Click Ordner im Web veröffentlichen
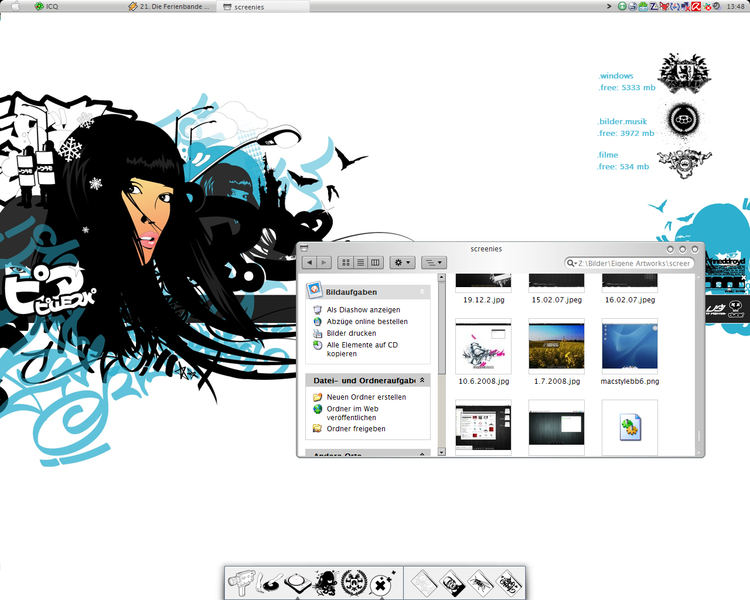Screen dimensions: 750x600 353,413
